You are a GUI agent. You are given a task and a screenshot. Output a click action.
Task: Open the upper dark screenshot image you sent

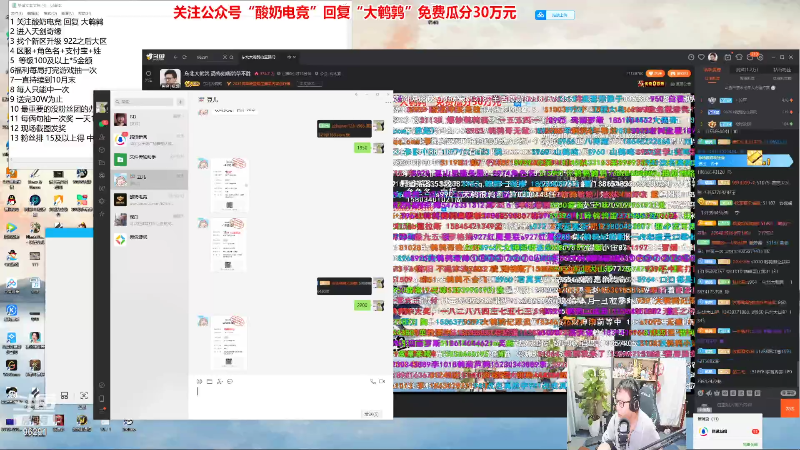tap(344, 129)
